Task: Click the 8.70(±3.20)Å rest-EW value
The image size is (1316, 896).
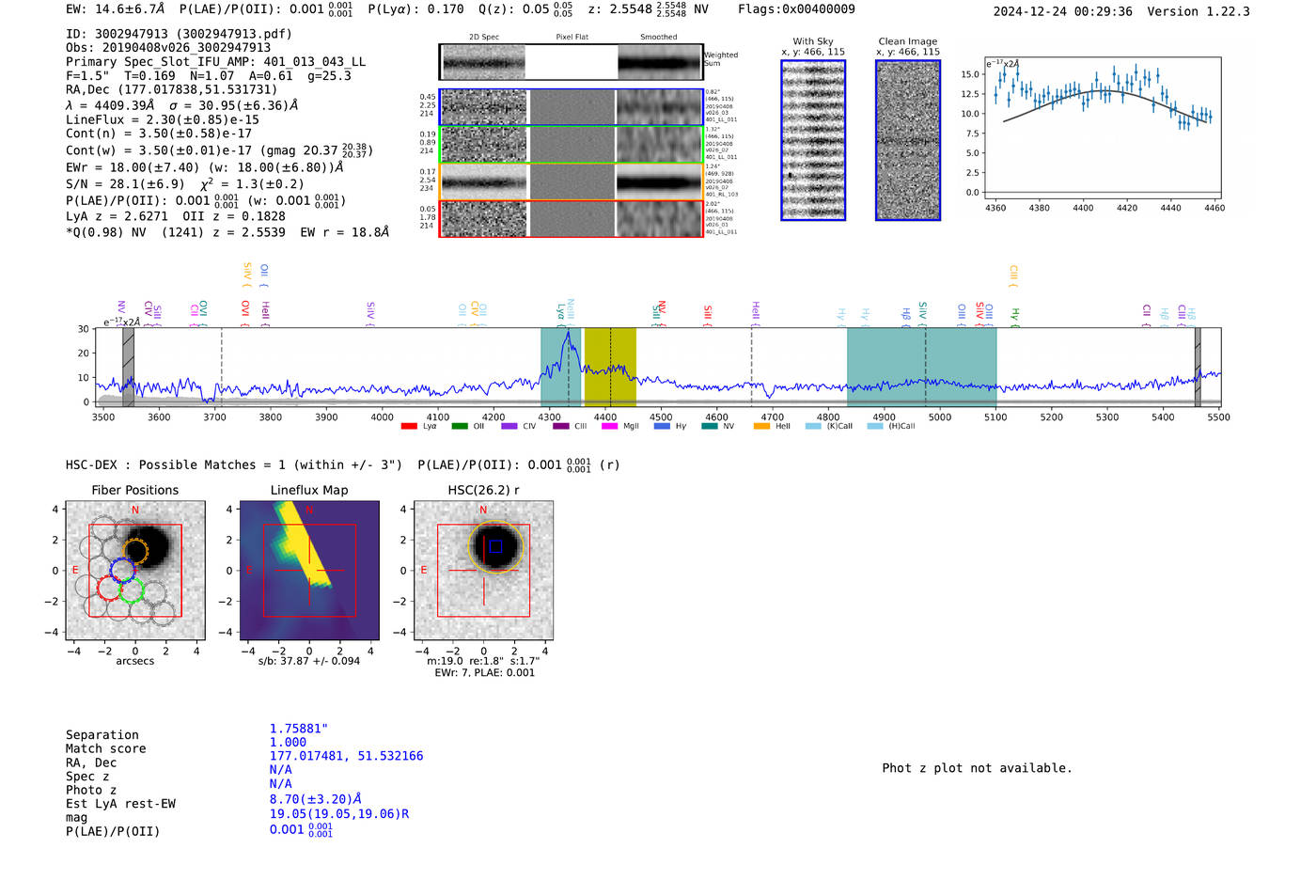Action: coord(316,799)
